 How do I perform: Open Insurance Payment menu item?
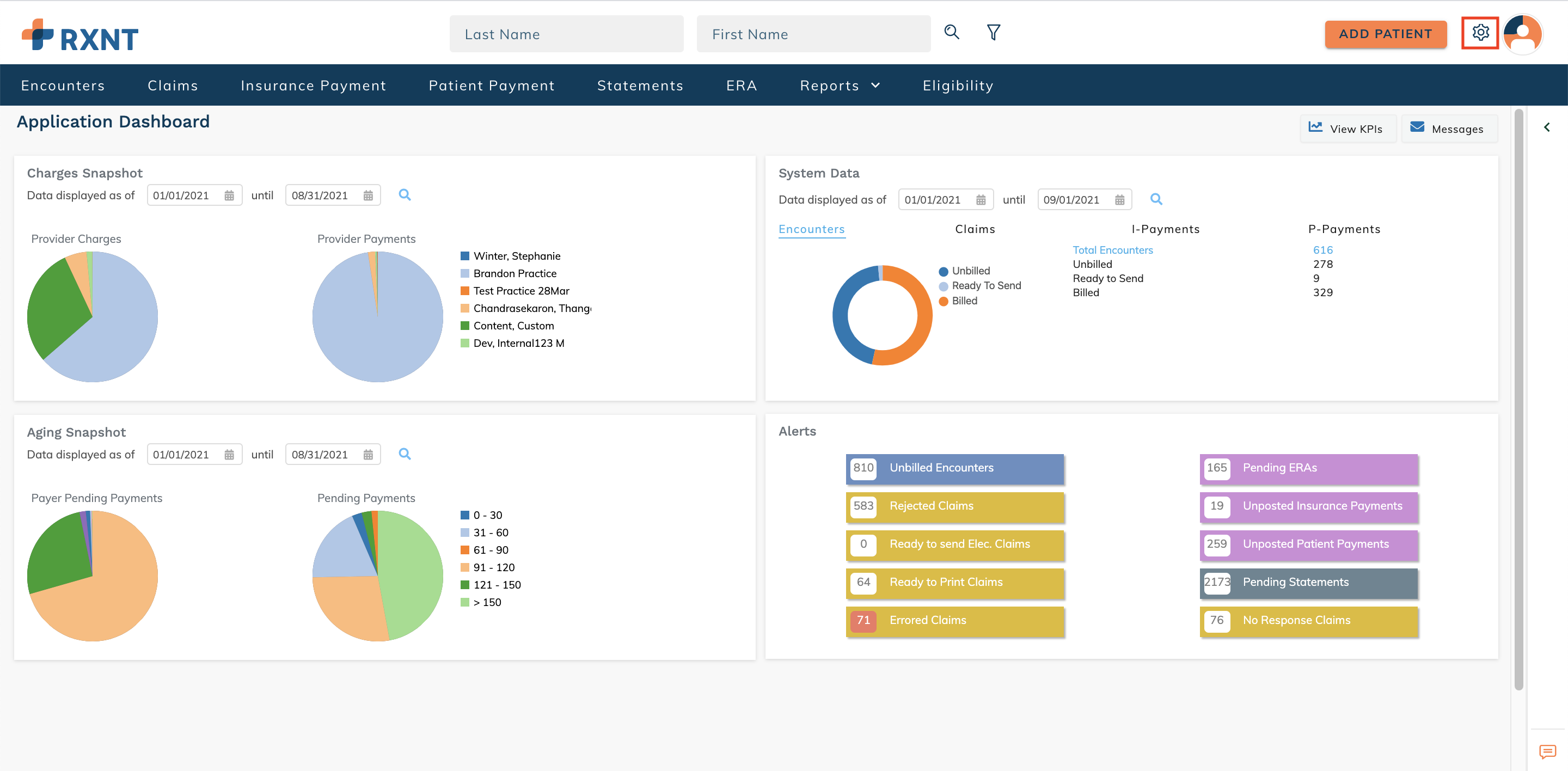click(313, 85)
